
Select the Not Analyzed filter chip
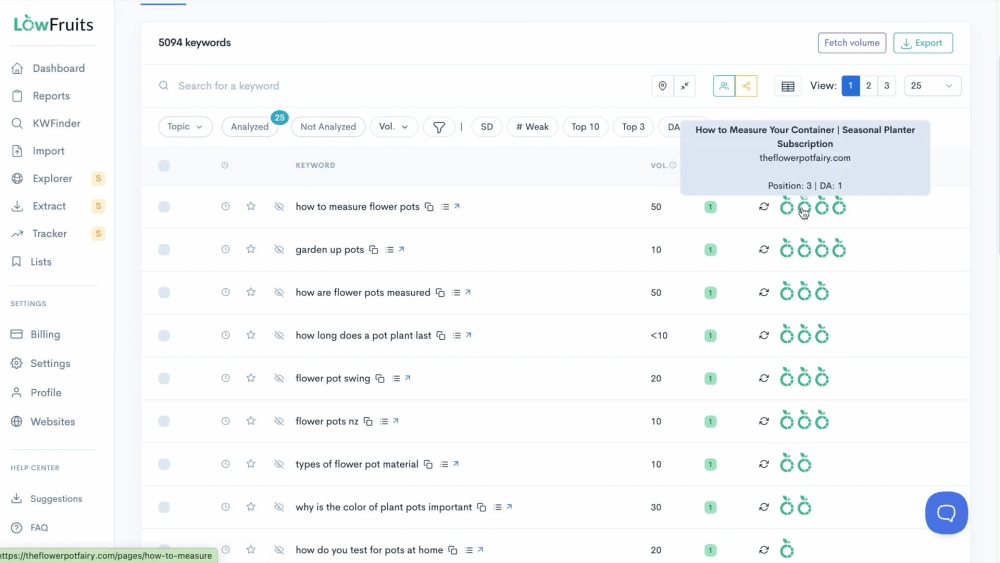click(328, 127)
